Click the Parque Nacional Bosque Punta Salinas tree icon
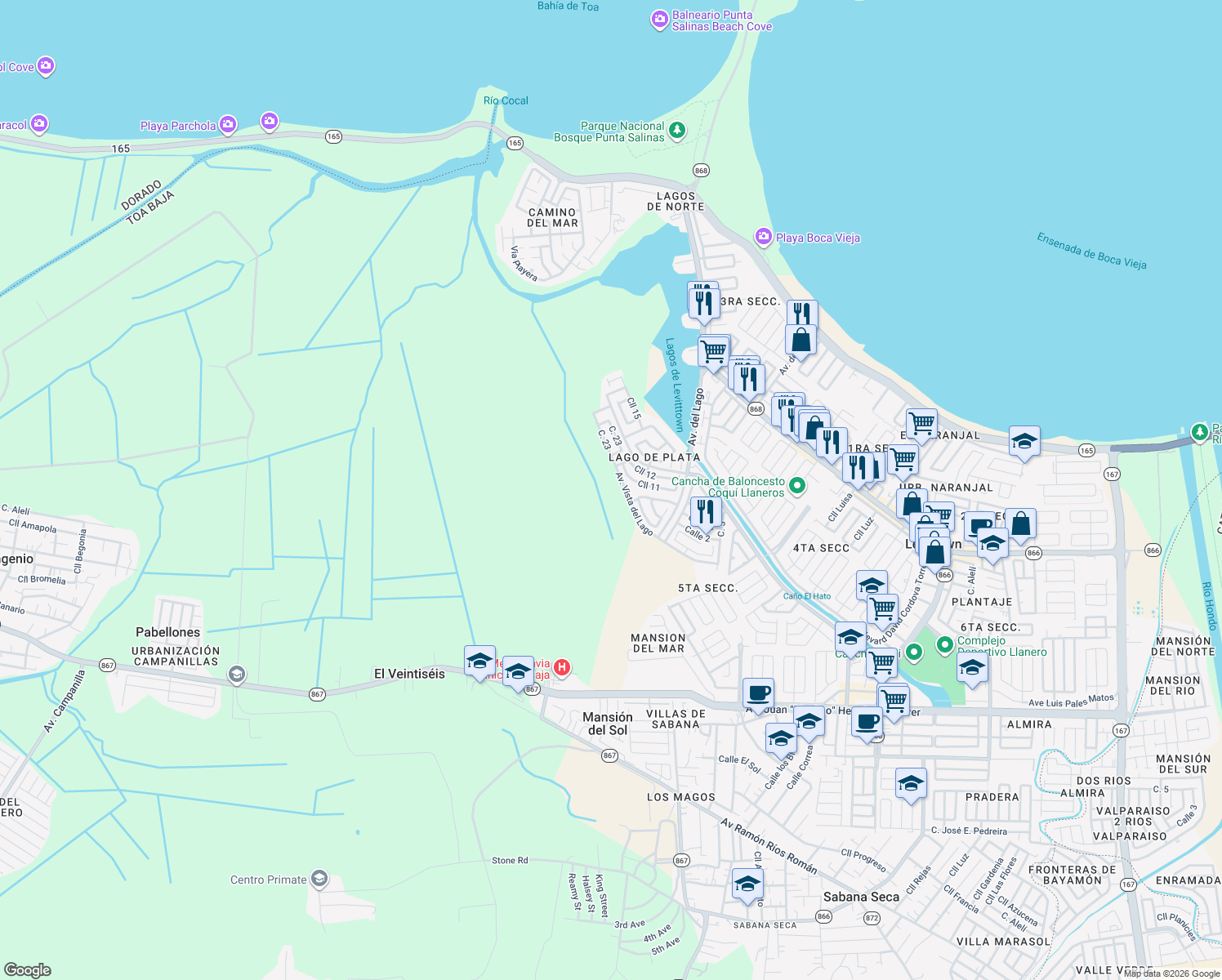 point(676,129)
